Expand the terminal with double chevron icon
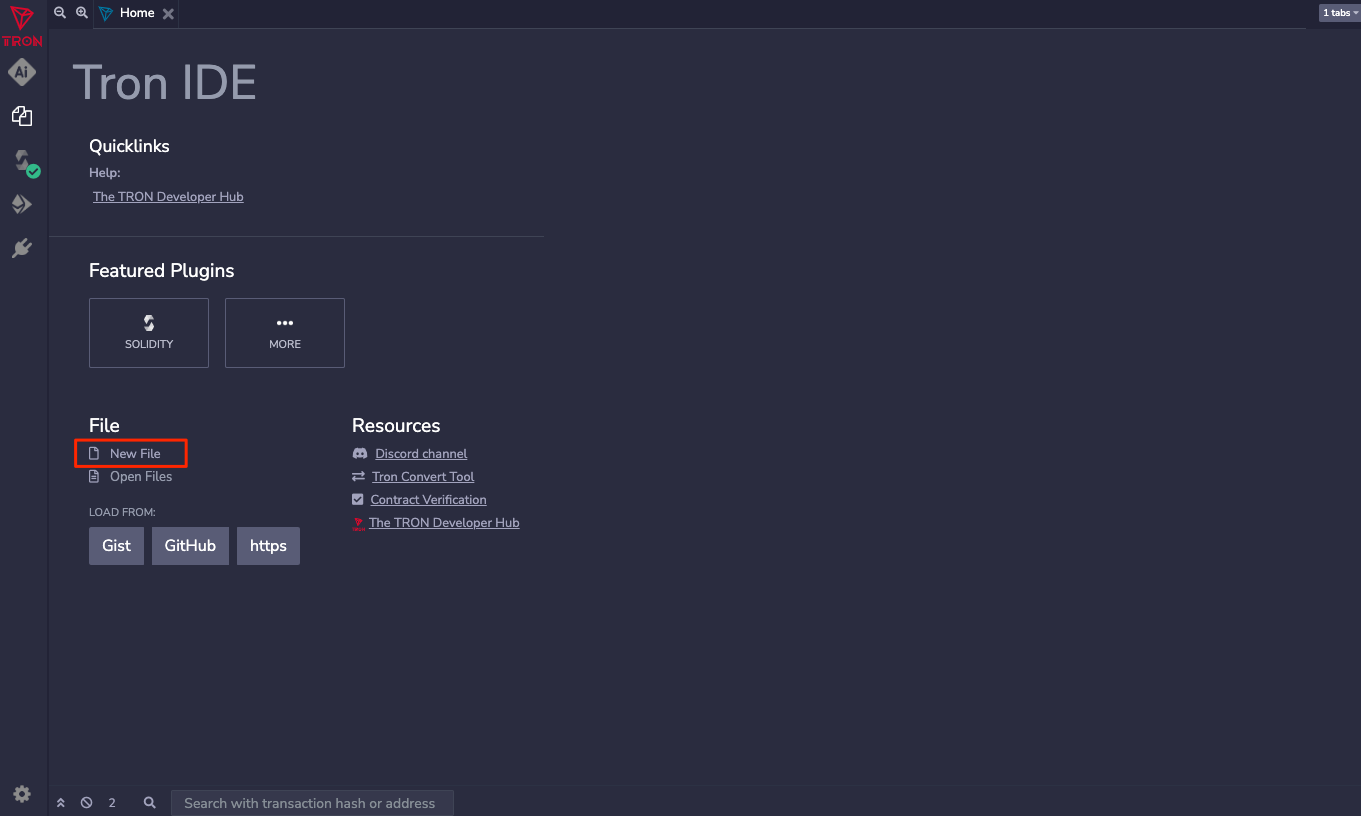1361x816 pixels. (x=60, y=803)
